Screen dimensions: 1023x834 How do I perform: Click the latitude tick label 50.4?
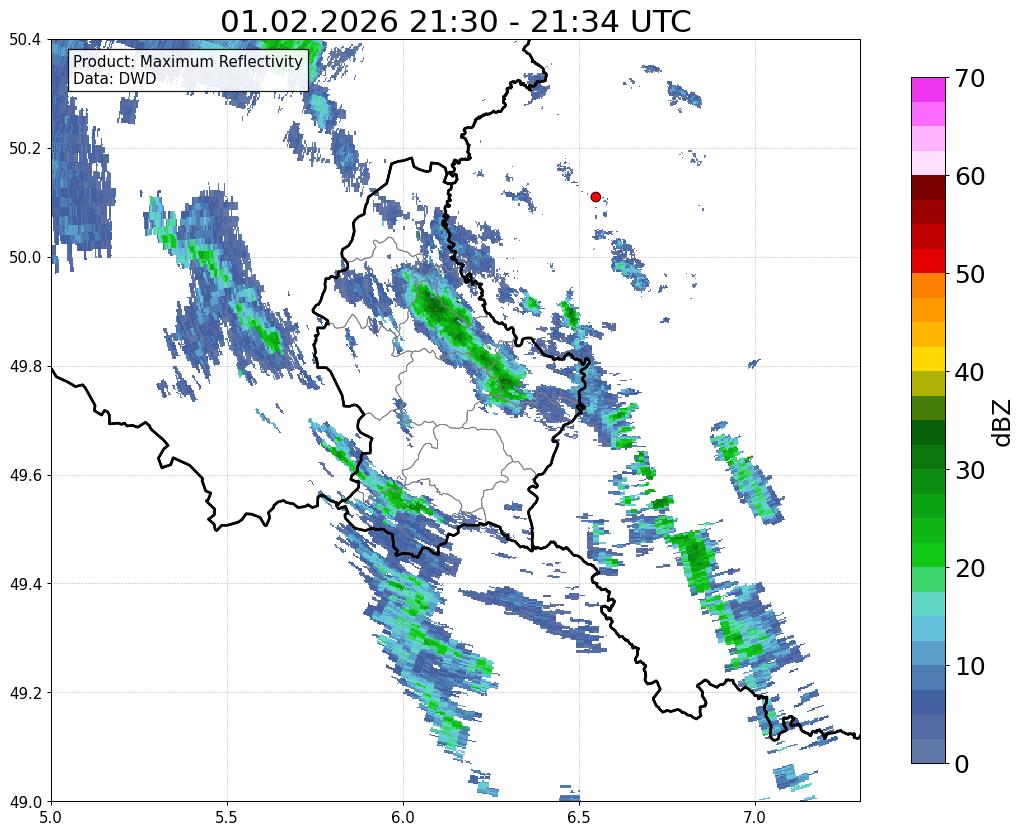click(25, 40)
